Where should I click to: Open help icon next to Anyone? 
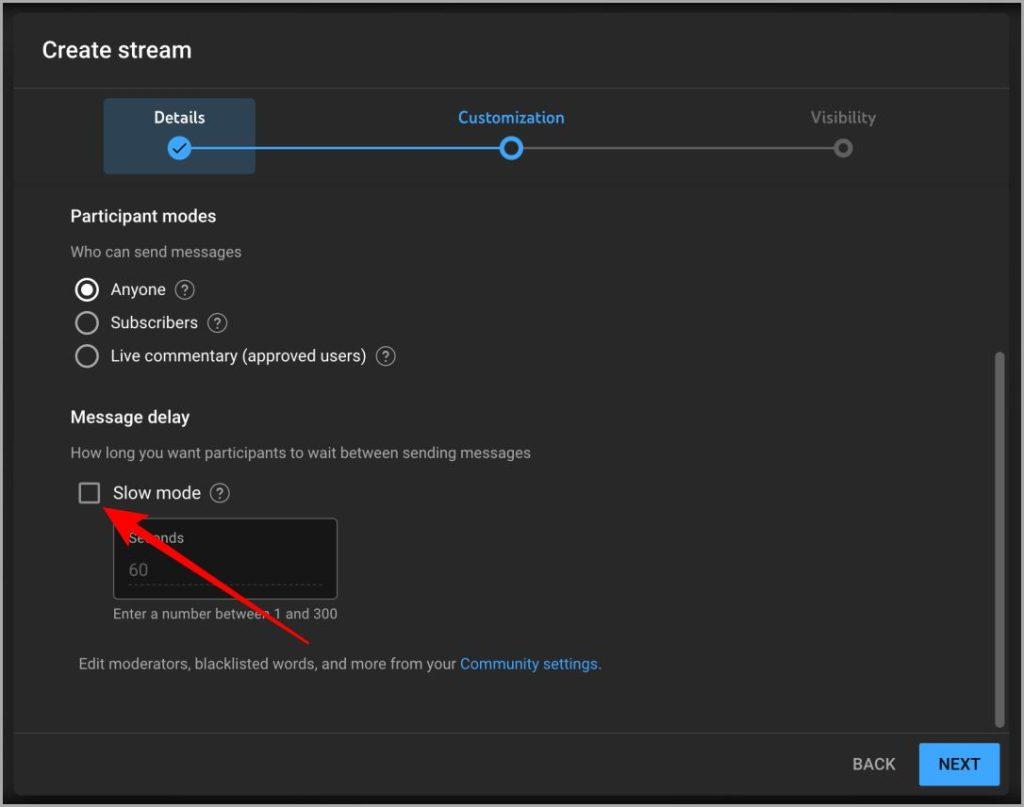point(185,290)
